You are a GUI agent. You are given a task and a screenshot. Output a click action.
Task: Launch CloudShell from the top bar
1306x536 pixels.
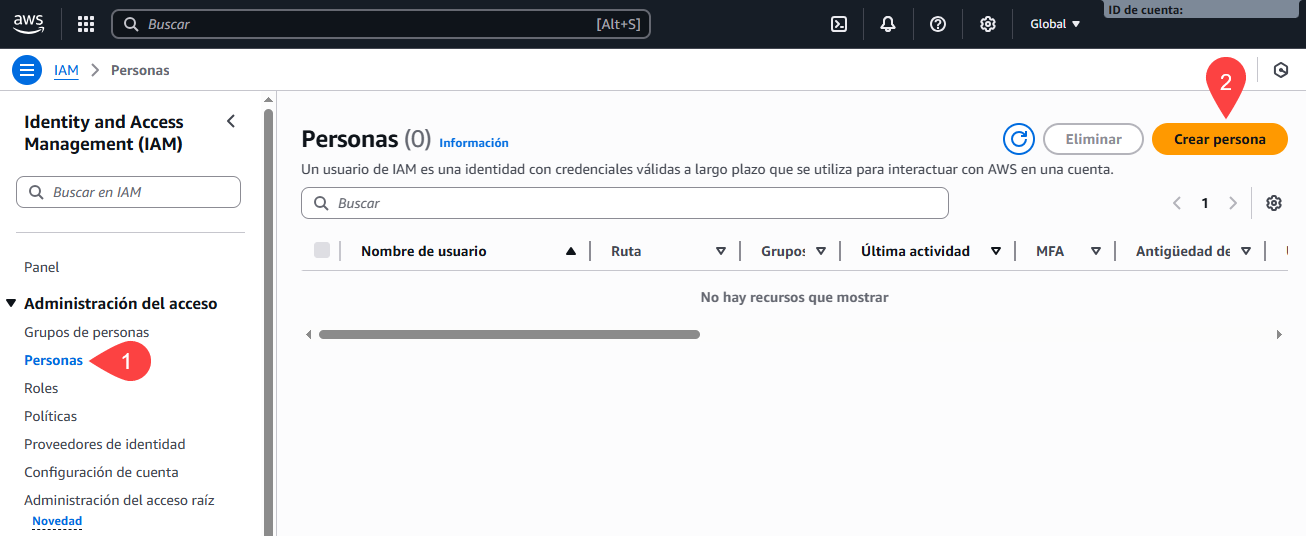[839, 24]
